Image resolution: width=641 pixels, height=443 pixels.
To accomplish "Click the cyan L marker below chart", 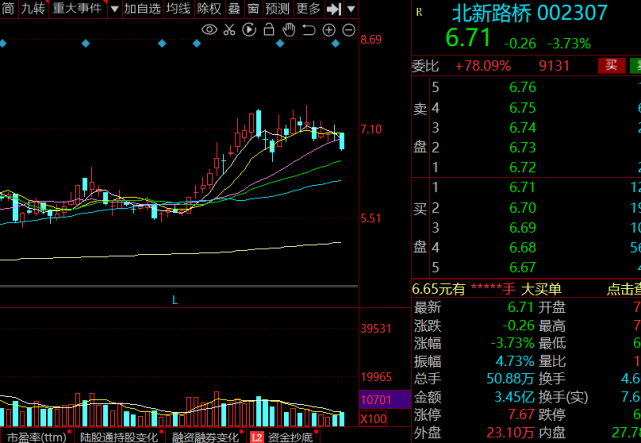I will (x=175, y=300).
